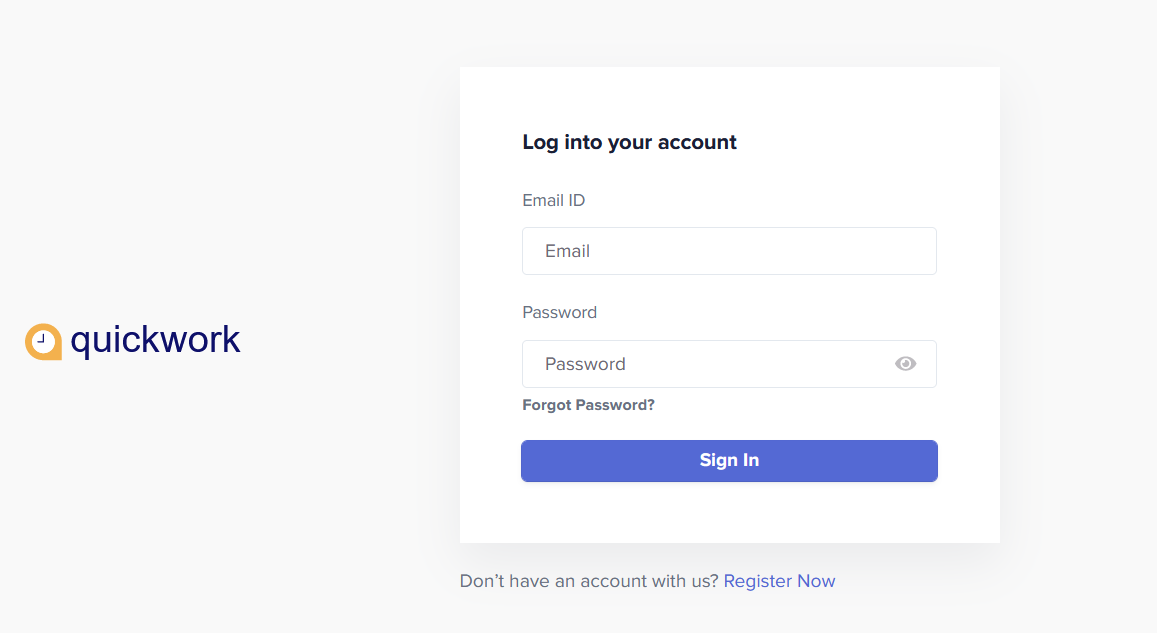
Task: Click the "Log into your account" heading
Action: pyautogui.click(x=629, y=142)
